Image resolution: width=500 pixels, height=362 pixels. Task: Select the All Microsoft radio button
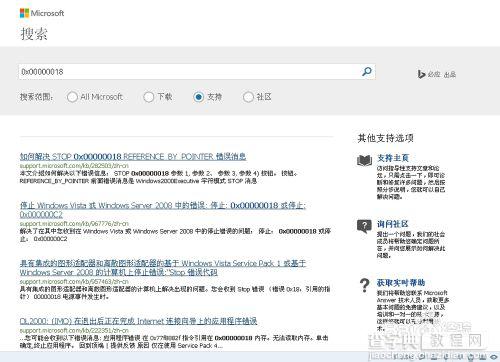[x=72, y=97]
